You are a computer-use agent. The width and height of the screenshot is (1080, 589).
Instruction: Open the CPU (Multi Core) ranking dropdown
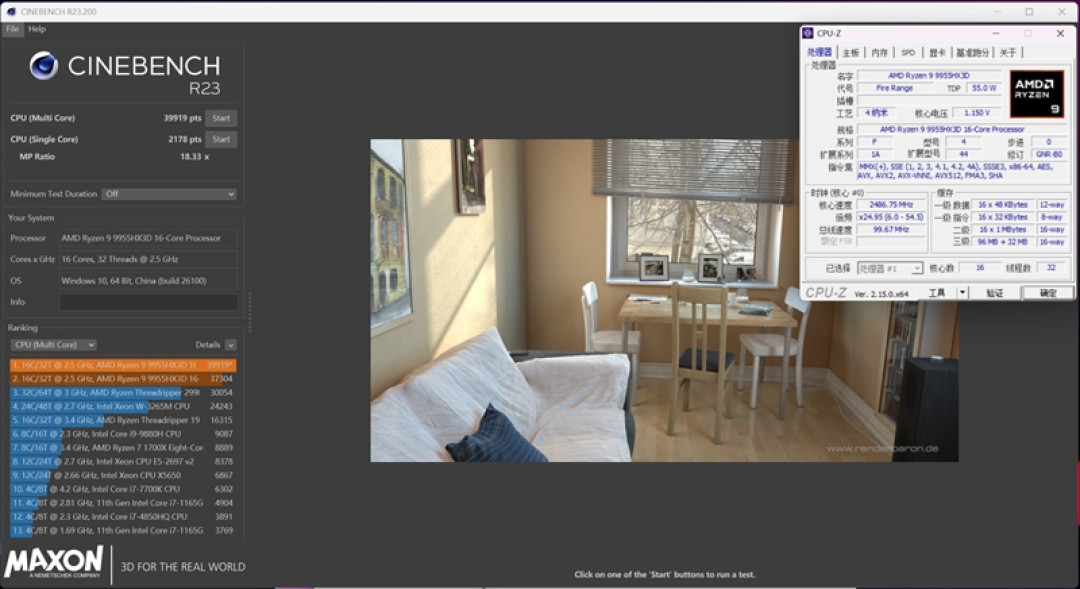pyautogui.click(x=54, y=344)
